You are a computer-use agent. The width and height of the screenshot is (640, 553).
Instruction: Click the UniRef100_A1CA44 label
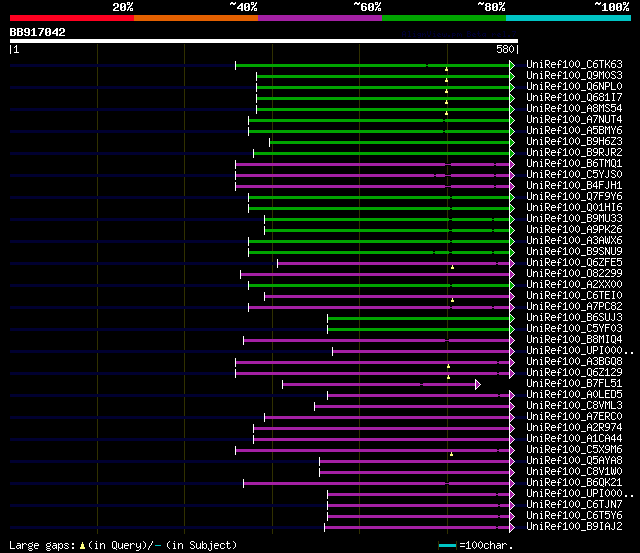tap(574, 439)
